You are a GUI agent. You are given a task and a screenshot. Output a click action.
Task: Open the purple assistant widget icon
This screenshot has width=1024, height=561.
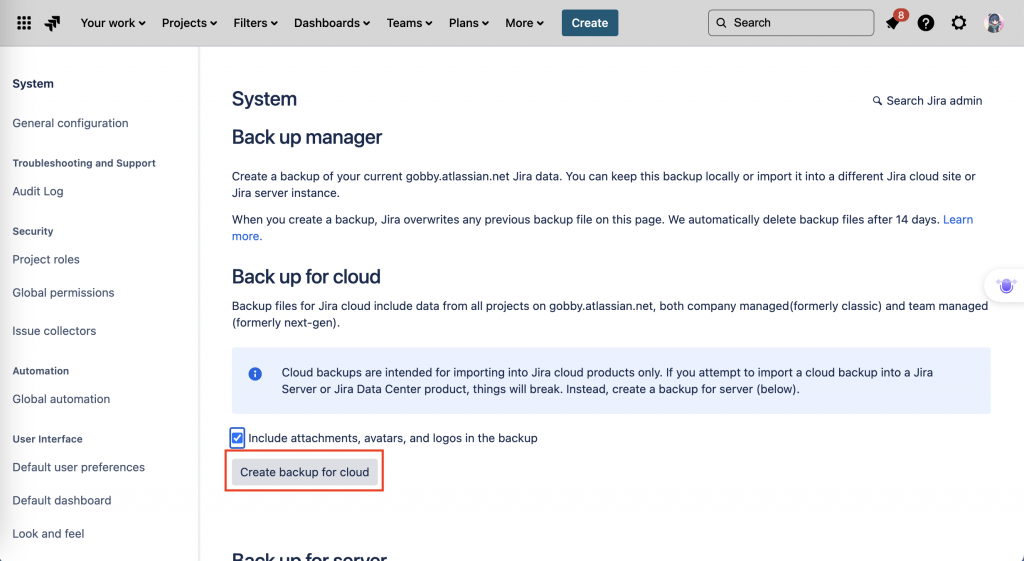point(1006,285)
